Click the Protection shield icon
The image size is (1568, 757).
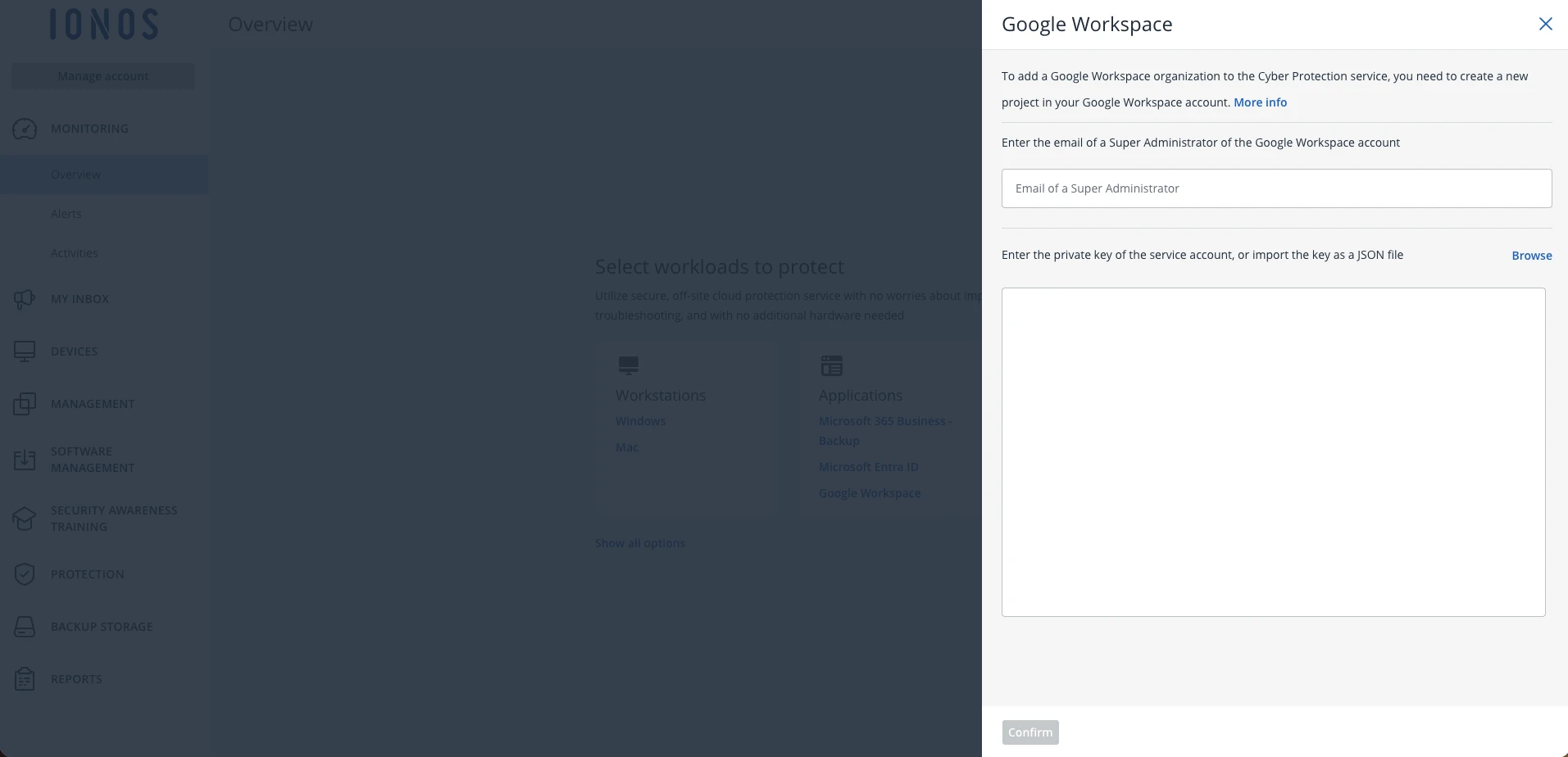(25, 574)
